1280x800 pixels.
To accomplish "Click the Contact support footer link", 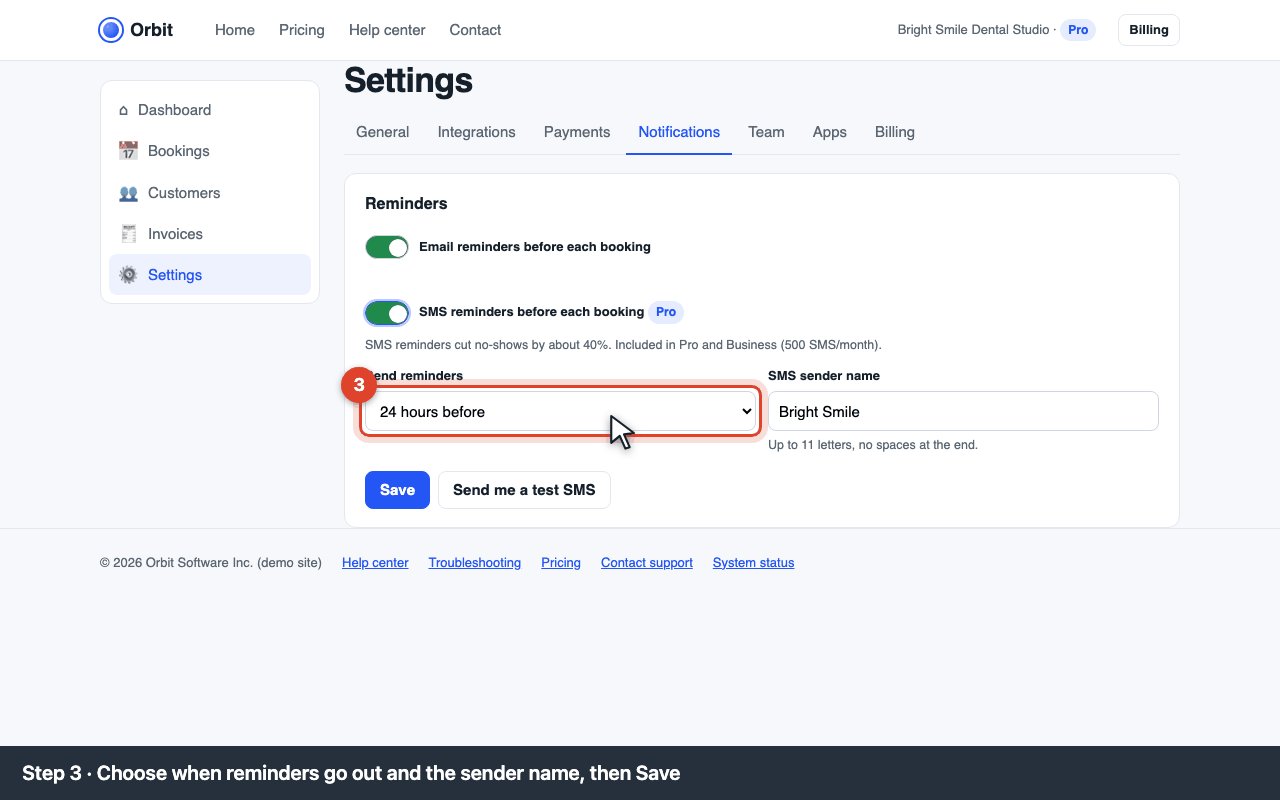I will point(647,563).
